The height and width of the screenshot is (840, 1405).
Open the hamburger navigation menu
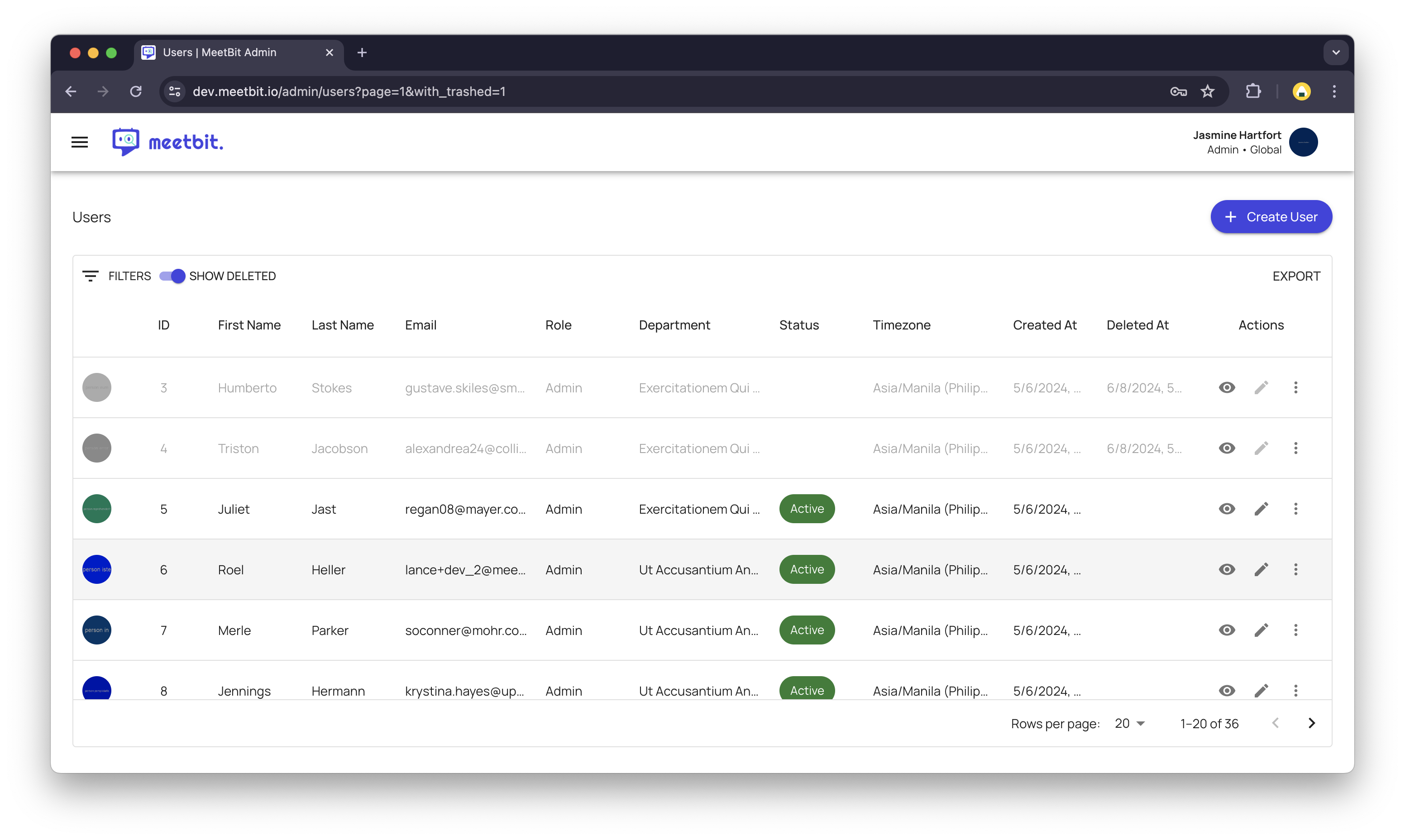coord(79,142)
